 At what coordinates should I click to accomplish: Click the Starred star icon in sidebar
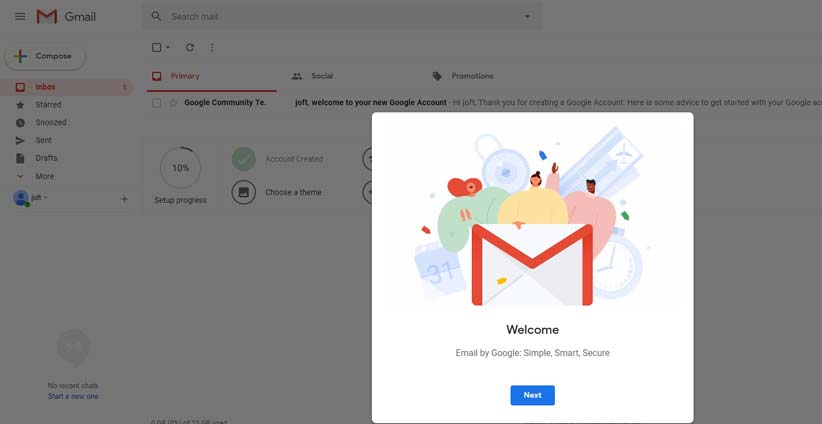(x=20, y=105)
